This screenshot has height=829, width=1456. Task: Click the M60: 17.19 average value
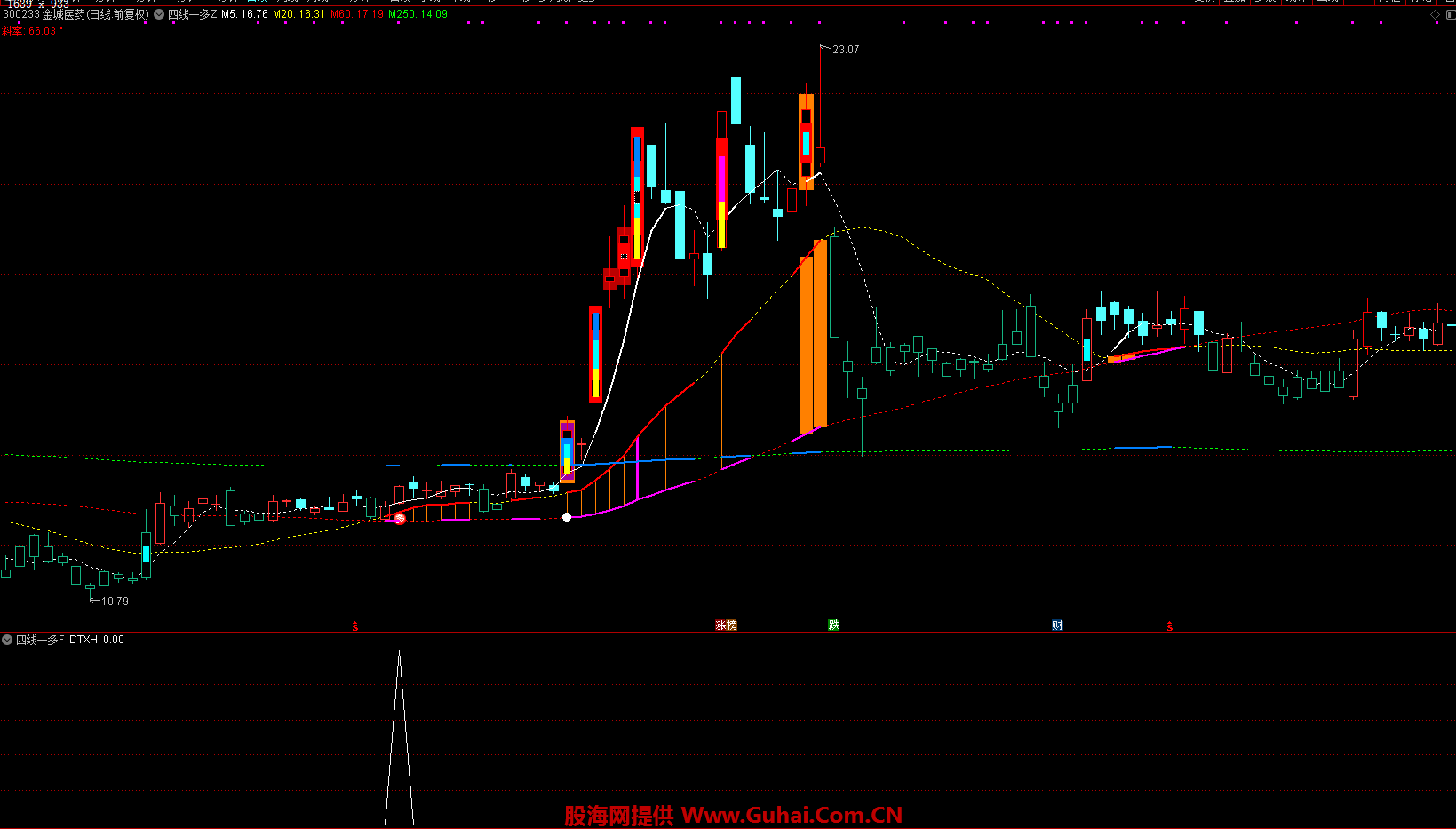(x=357, y=14)
